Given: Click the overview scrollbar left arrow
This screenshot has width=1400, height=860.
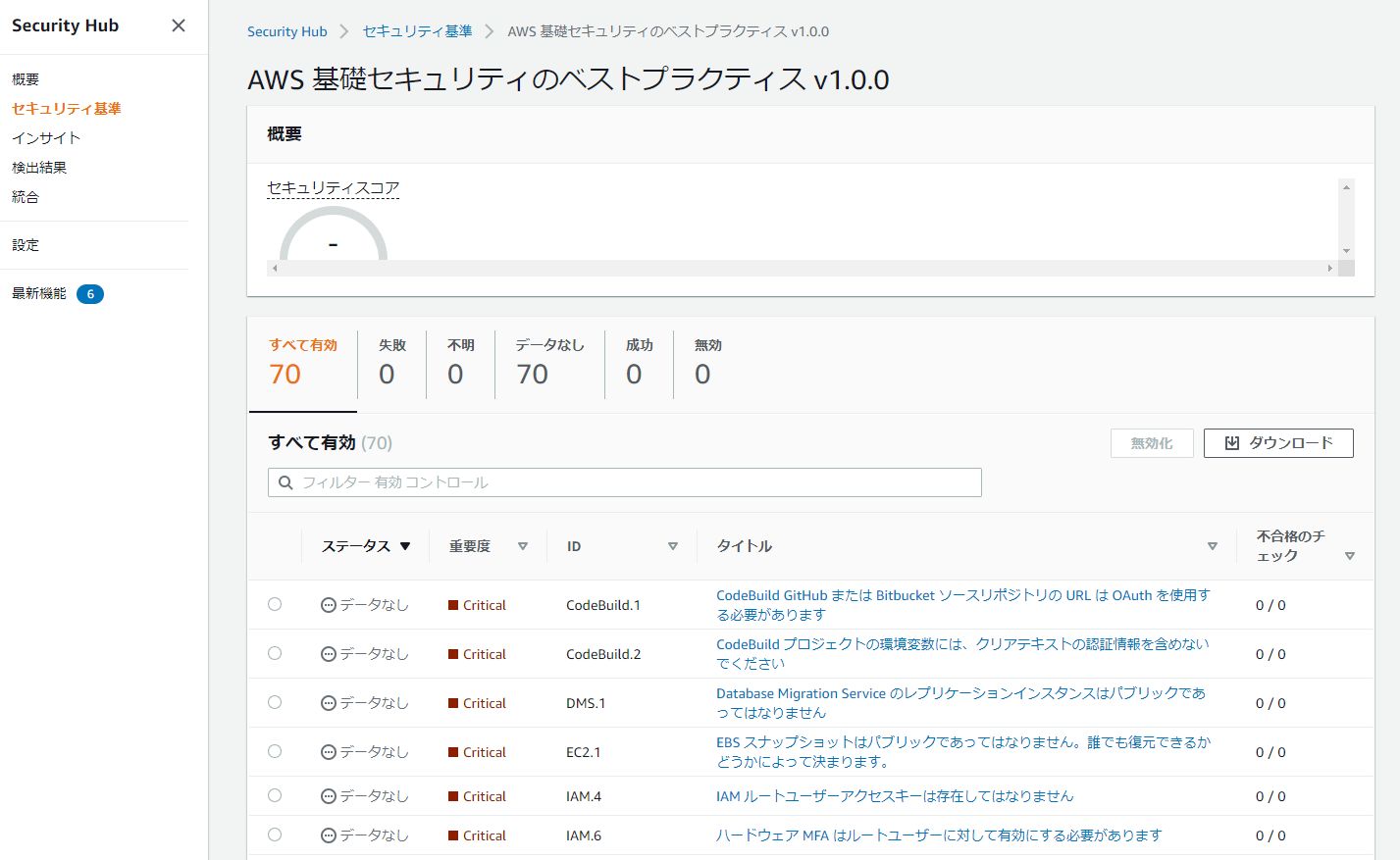Looking at the screenshot, I should click(x=275, y=268).
